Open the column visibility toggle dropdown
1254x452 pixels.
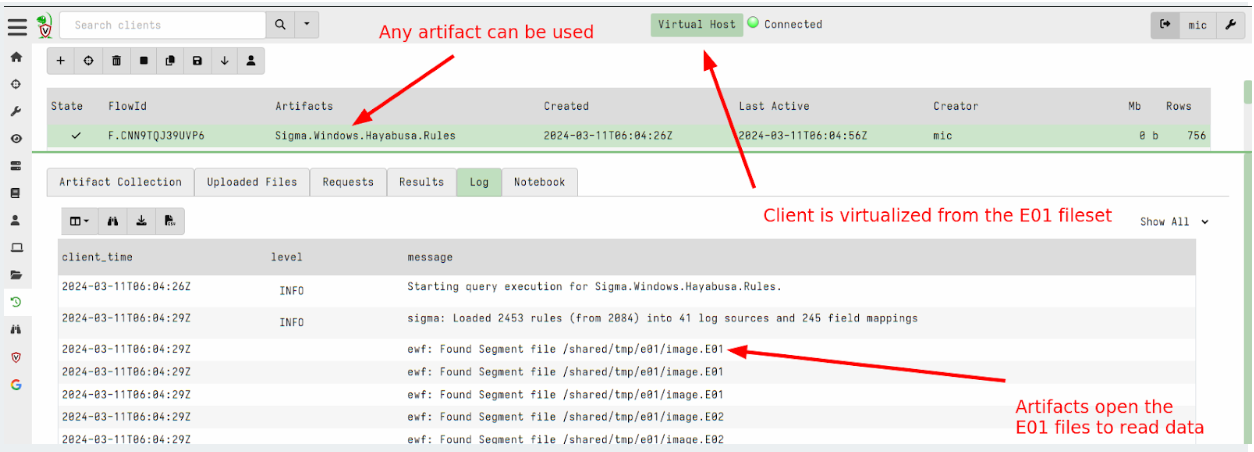point(79,221)
